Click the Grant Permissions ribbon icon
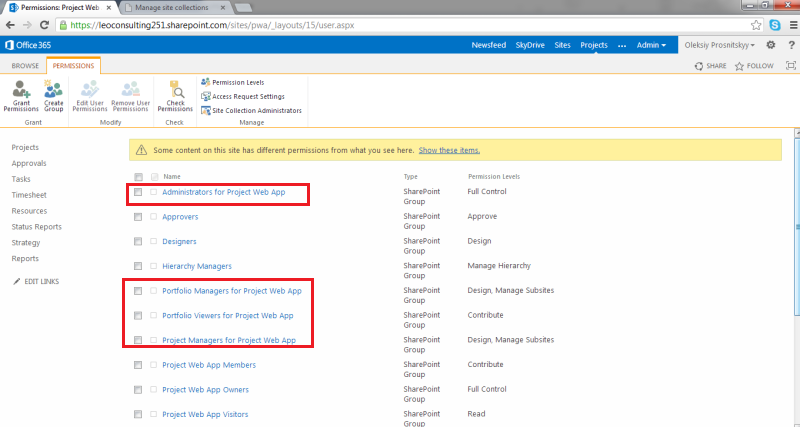Viewport: 800px width, 427px height. point(21,95)
